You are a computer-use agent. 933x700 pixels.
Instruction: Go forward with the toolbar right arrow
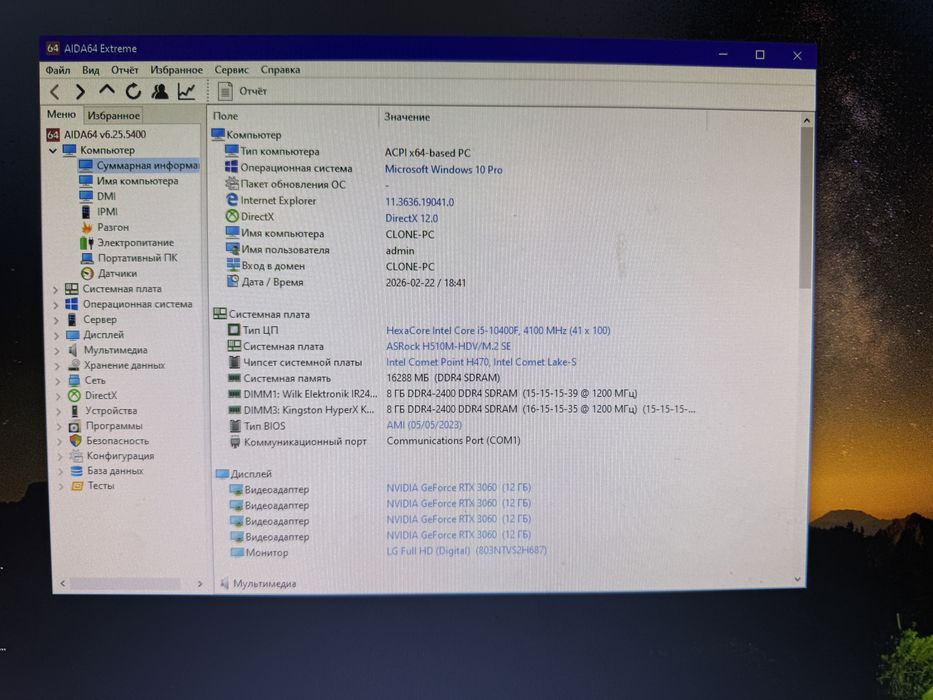point(80,92)
